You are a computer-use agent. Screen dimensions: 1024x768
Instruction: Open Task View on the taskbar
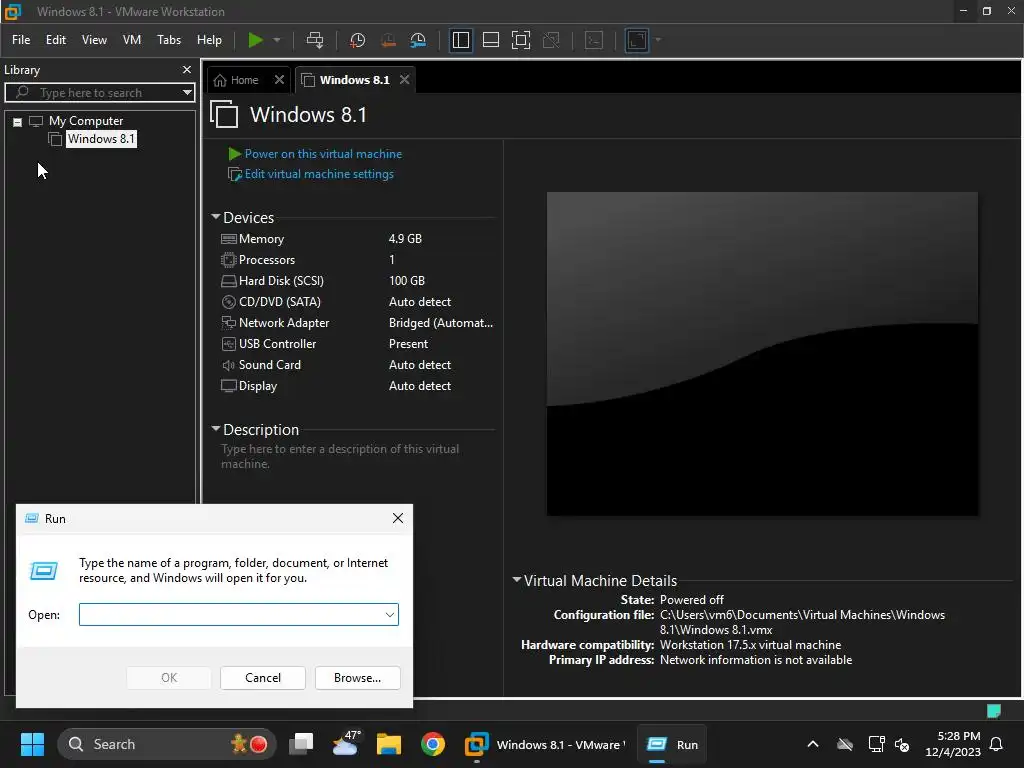[302, 744]
